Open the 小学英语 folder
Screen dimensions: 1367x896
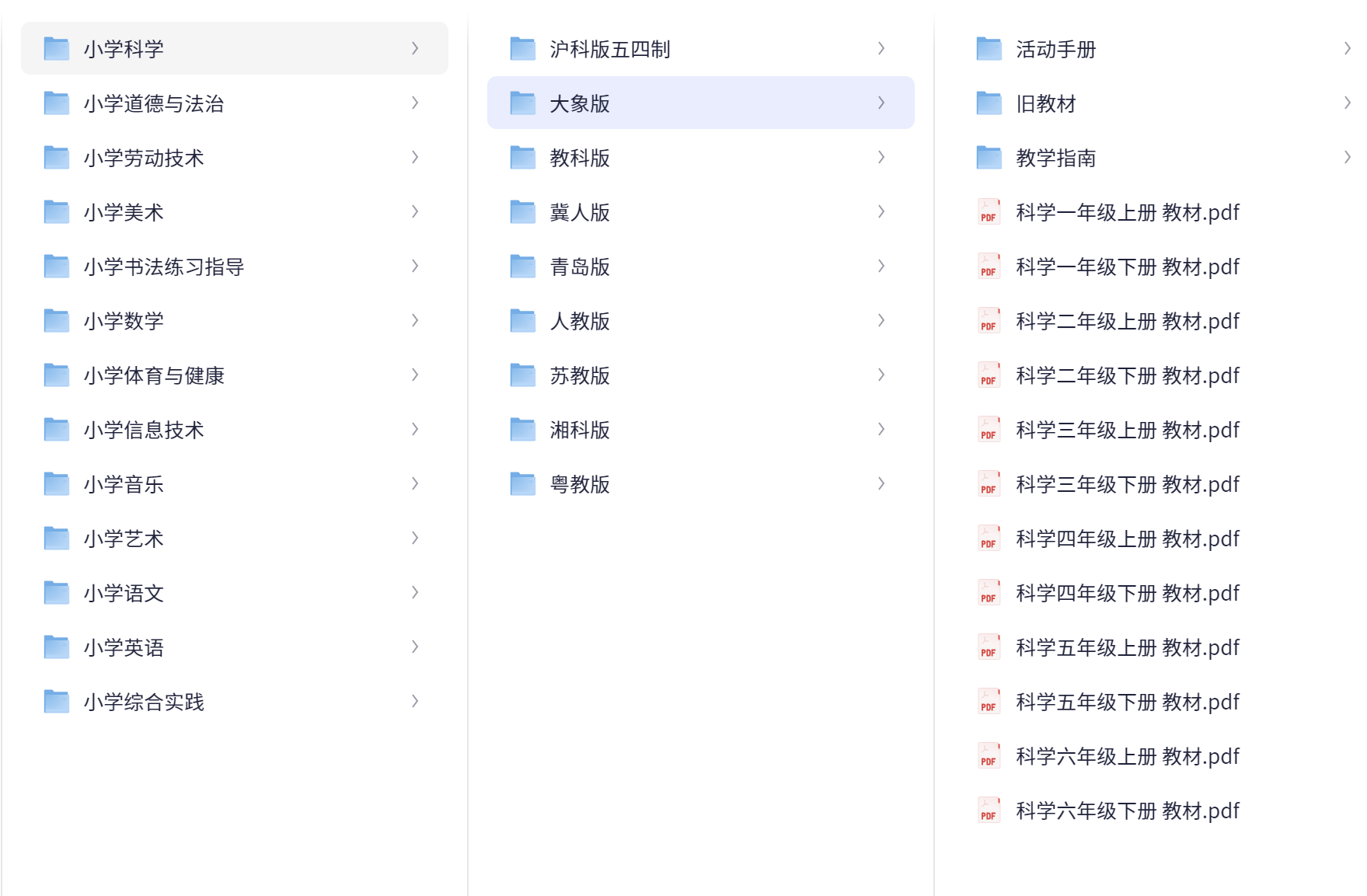point(235,647)
